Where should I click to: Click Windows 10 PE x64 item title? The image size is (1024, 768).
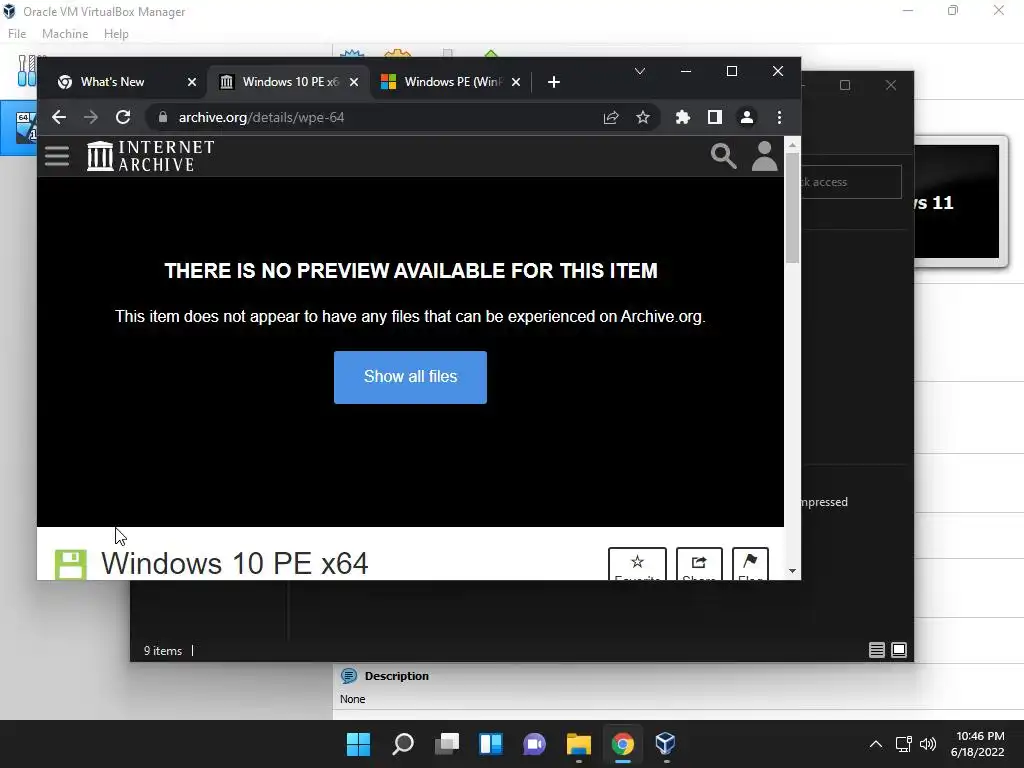coord(234,564)
